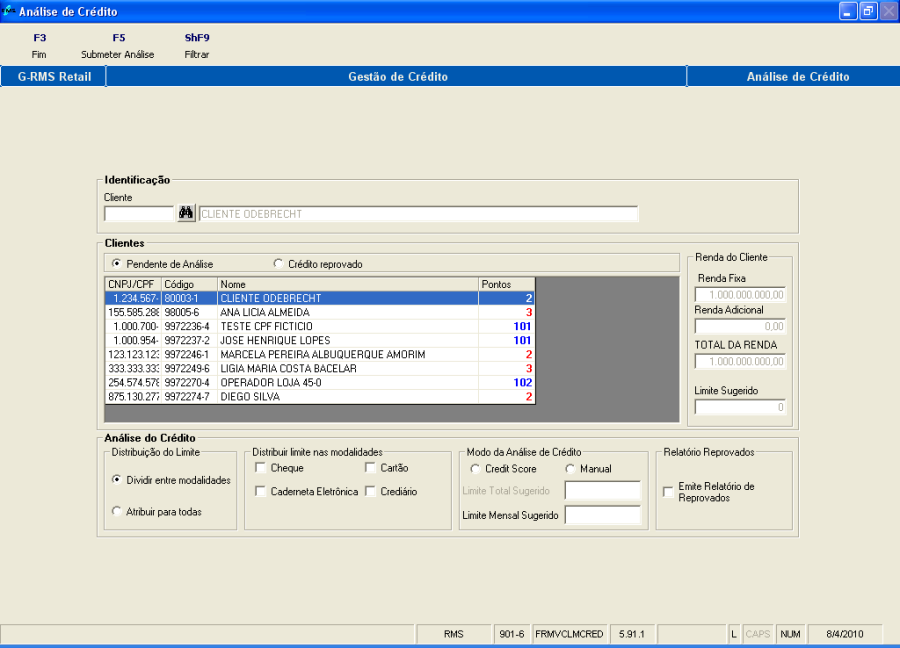This screenshot has height=648, width=900.
Task: Click the application icon in the title bar
Action: point(10,11)
